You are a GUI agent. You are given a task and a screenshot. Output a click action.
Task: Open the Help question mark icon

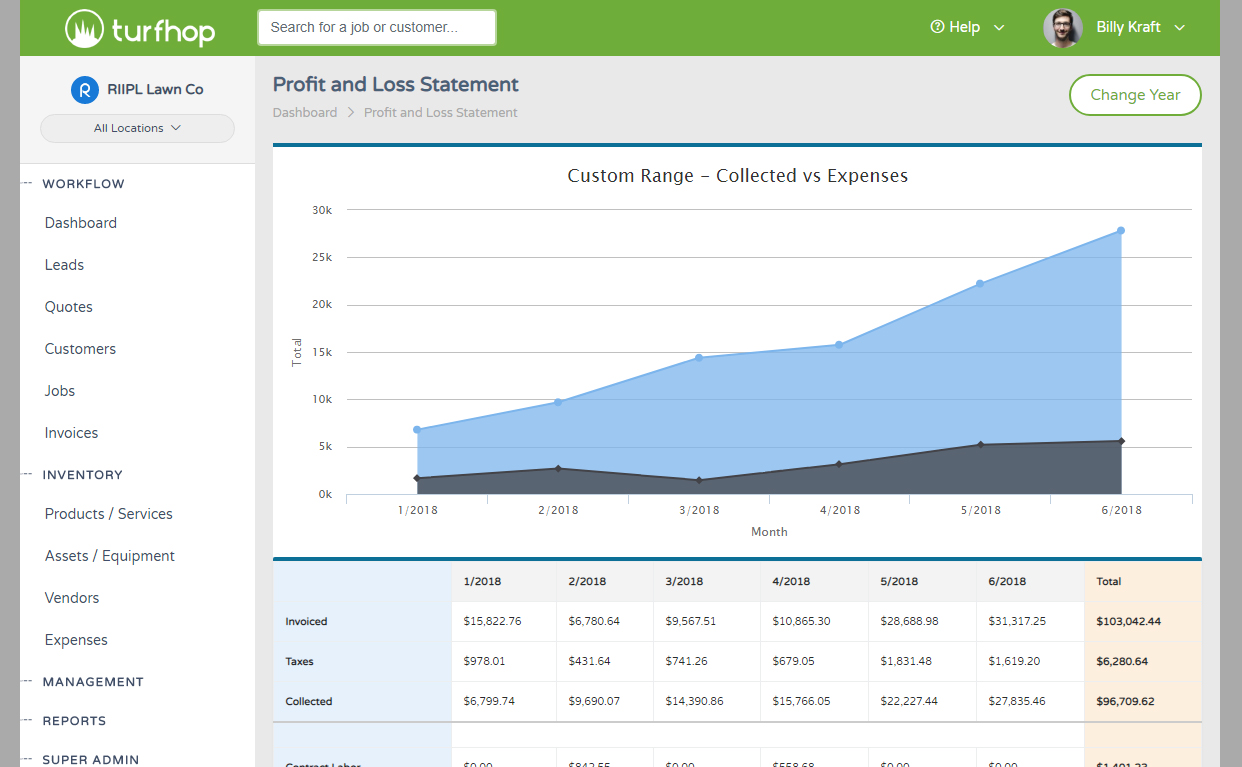pyautogui.click(x=937, y=27)
